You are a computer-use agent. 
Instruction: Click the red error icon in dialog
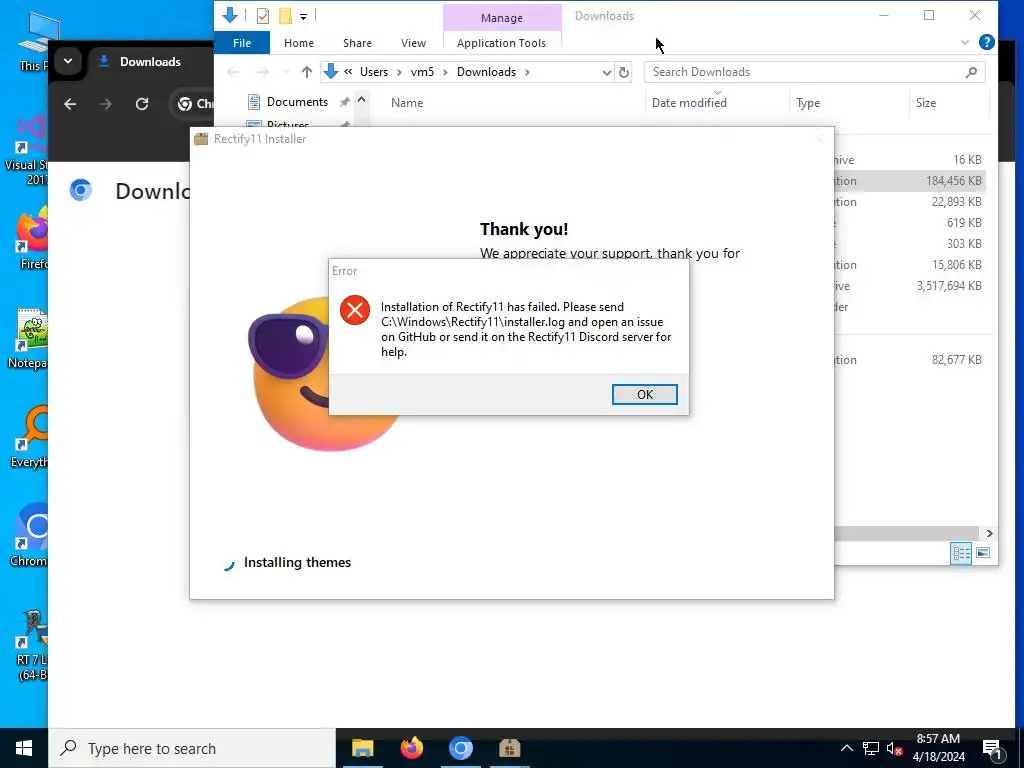pyautogui.click(x=355, y=310)
